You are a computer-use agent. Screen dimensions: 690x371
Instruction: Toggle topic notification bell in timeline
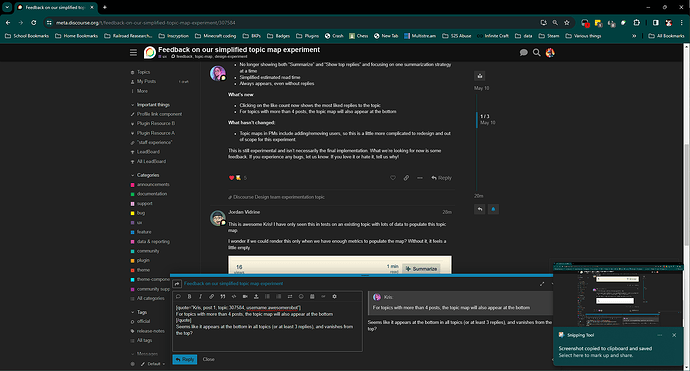[x=493, y=209]
